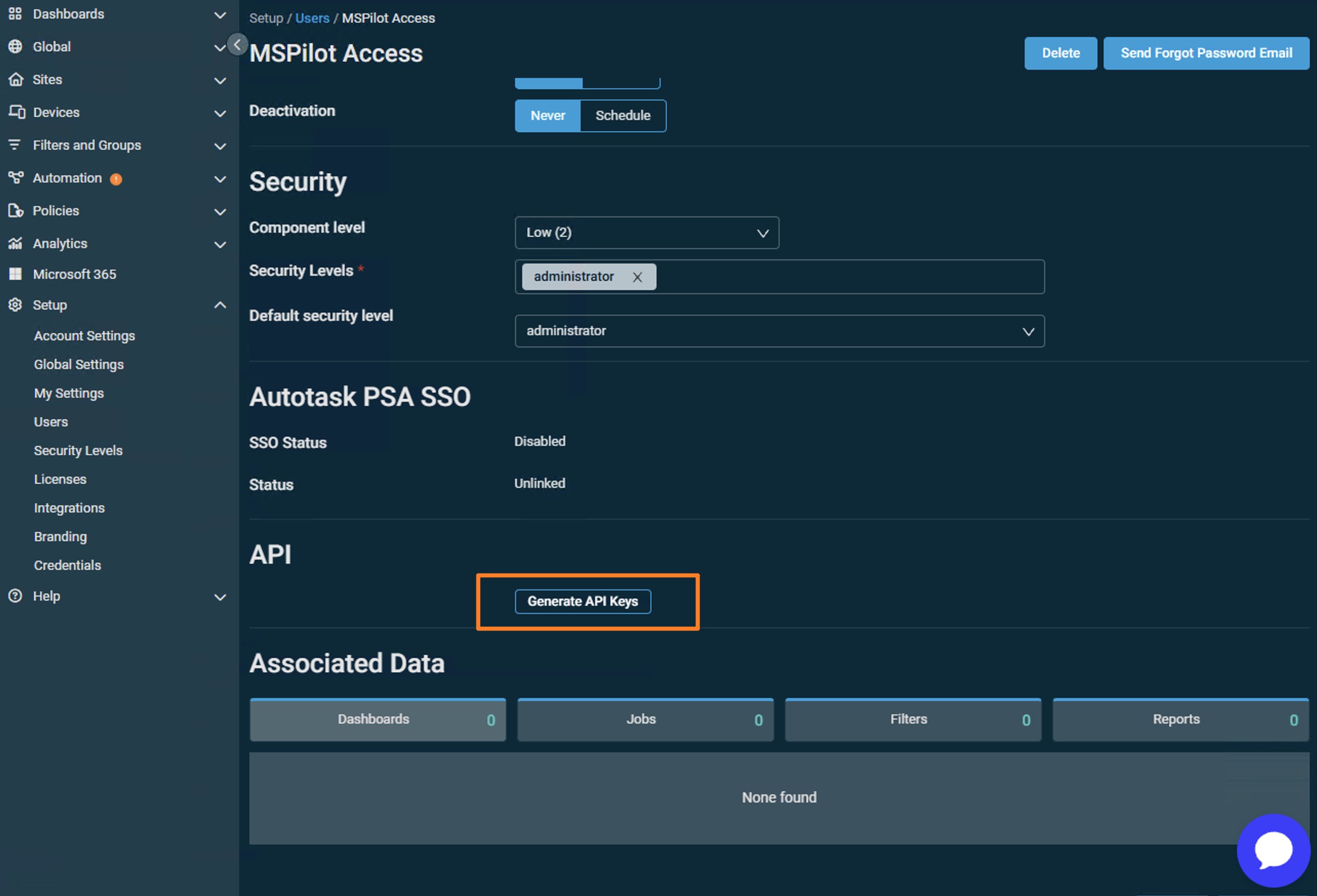1317x896 pixels.
Task: Click the Disabled SSO Status value
Action: click(x=540, y=441)
